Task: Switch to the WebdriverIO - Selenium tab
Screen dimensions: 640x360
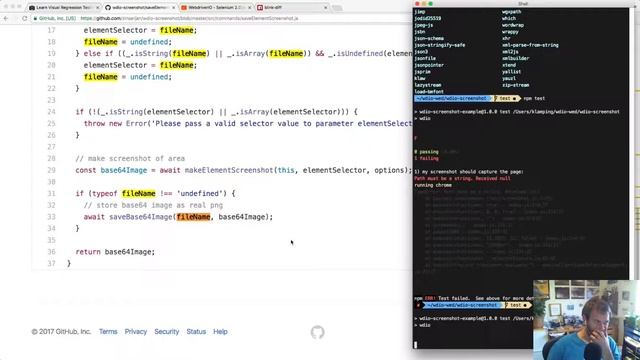Action: pyautogui.click(x=216, y=7)
